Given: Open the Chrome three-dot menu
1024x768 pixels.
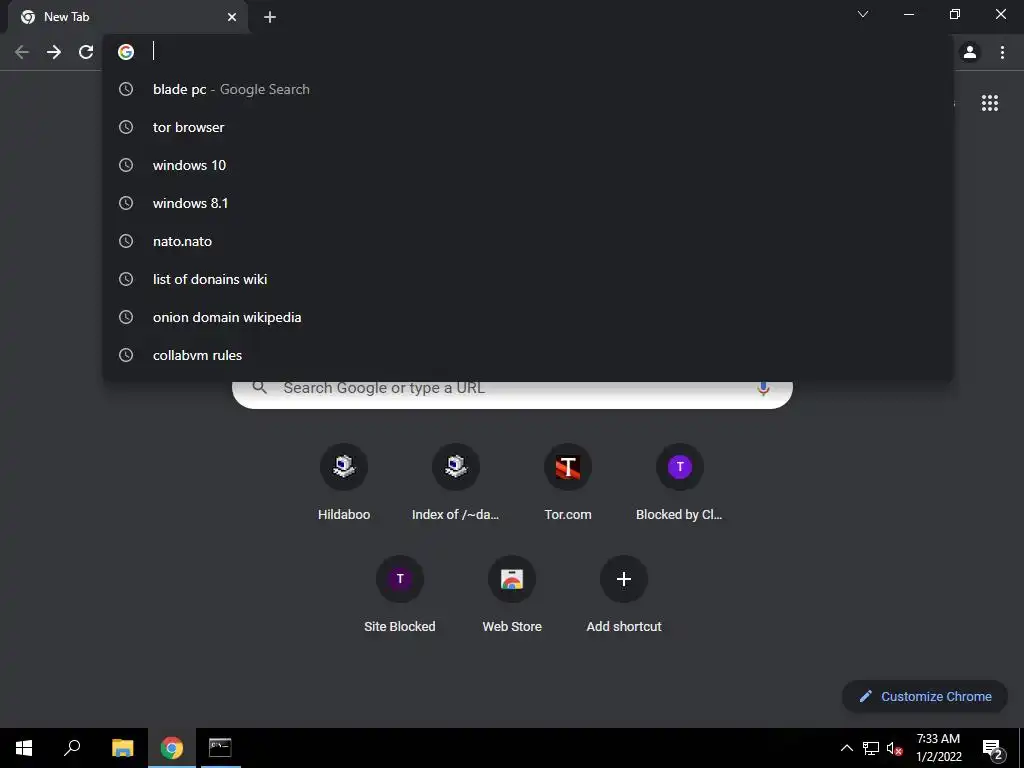Looking at the screenshot, I should coord(1002,52).
